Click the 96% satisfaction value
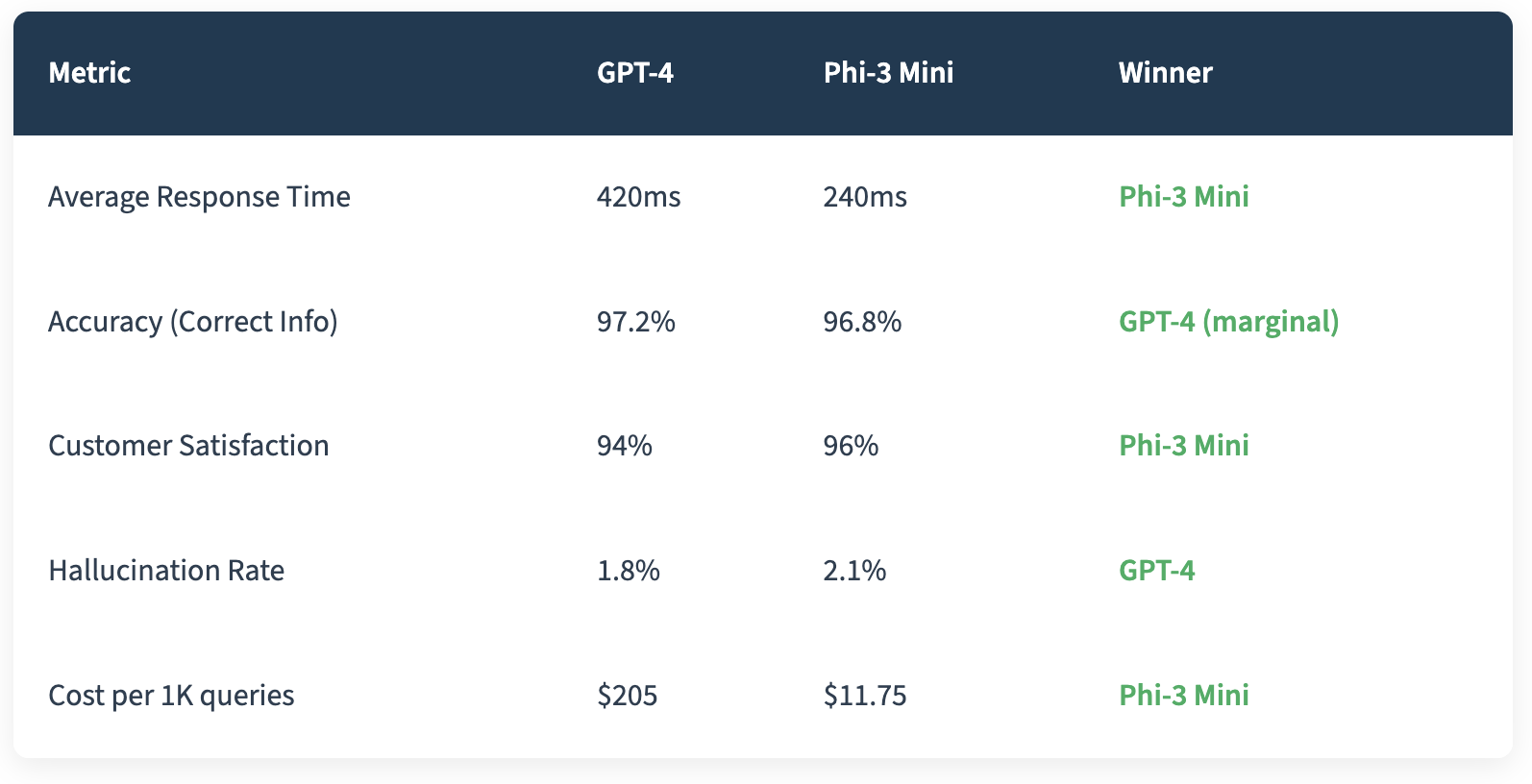Viewport: 1532px width, 784px height. 851,446
